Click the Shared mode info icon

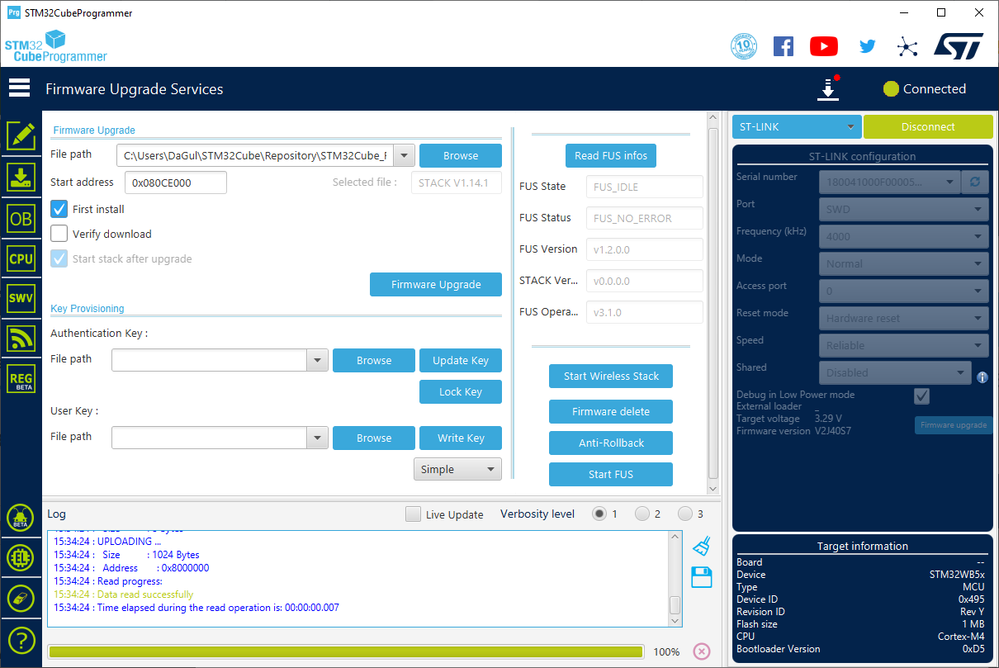point(982,377)
